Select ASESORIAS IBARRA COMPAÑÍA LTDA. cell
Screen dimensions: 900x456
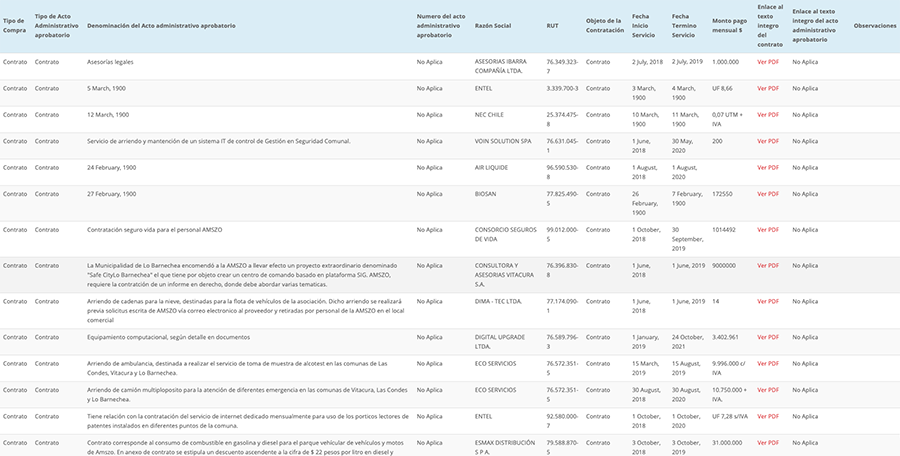coord(501,67)
